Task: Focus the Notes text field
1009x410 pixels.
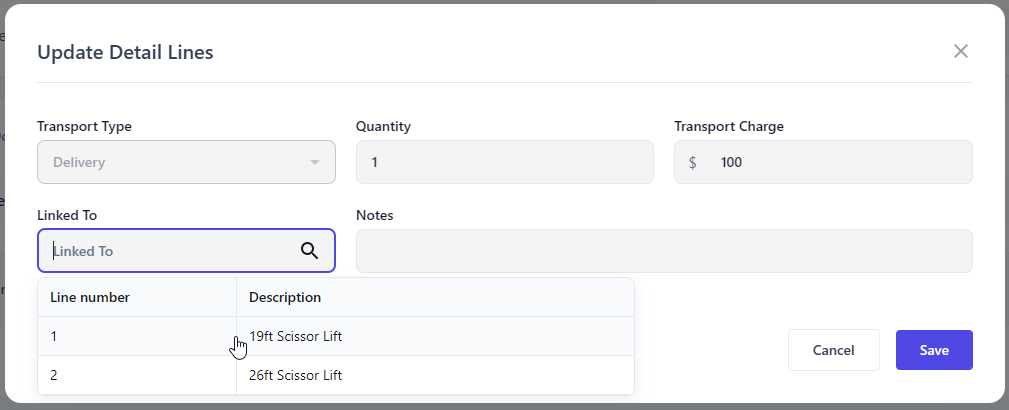Action: coord(664,251)
